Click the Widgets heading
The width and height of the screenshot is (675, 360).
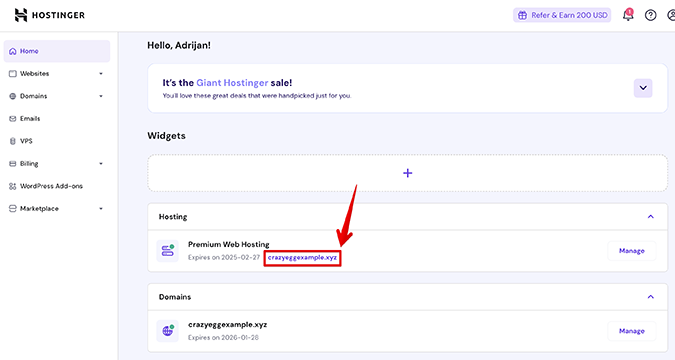(x=167, y=136)
